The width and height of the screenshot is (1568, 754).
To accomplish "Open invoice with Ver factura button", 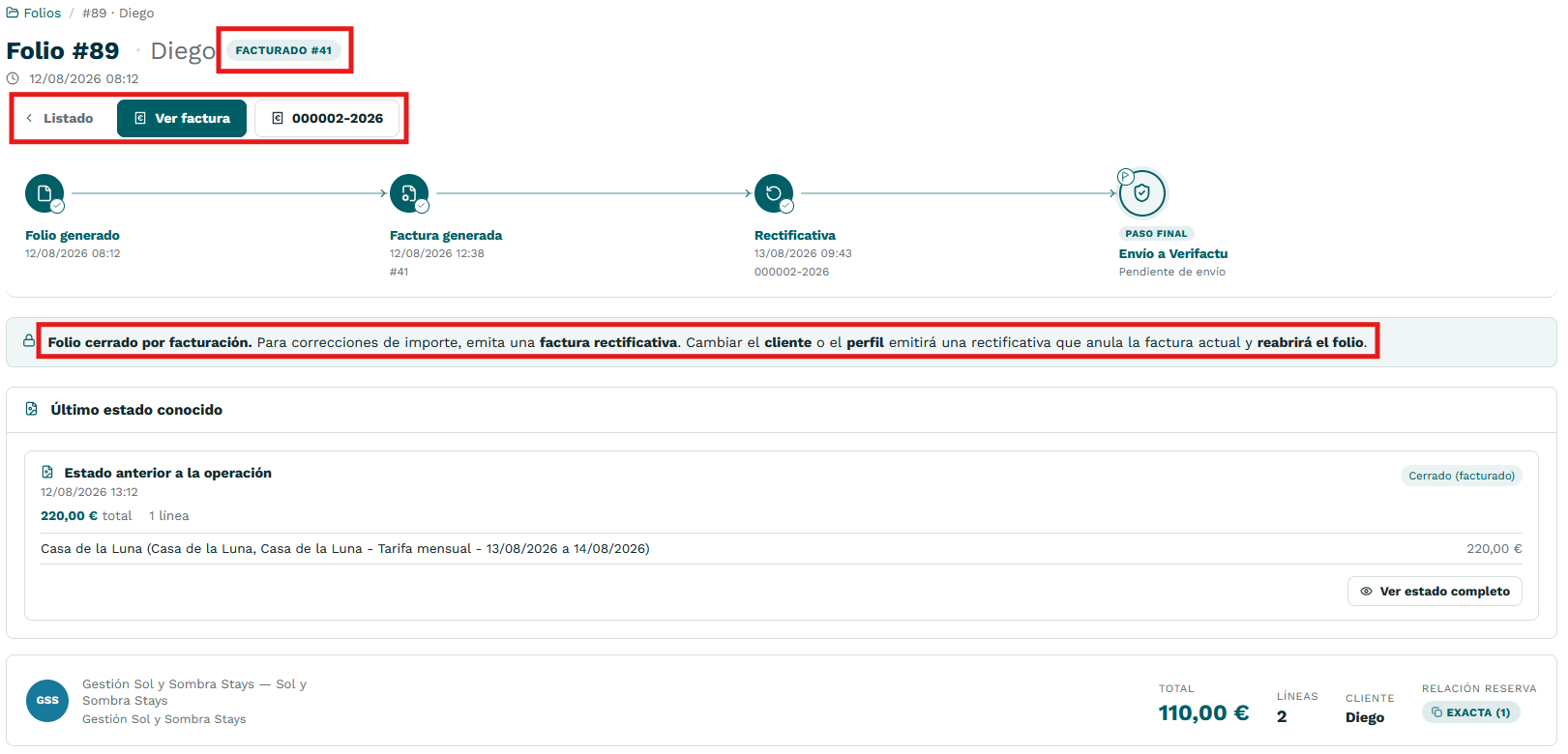I will pyautogui.click(x=182, y=118).
